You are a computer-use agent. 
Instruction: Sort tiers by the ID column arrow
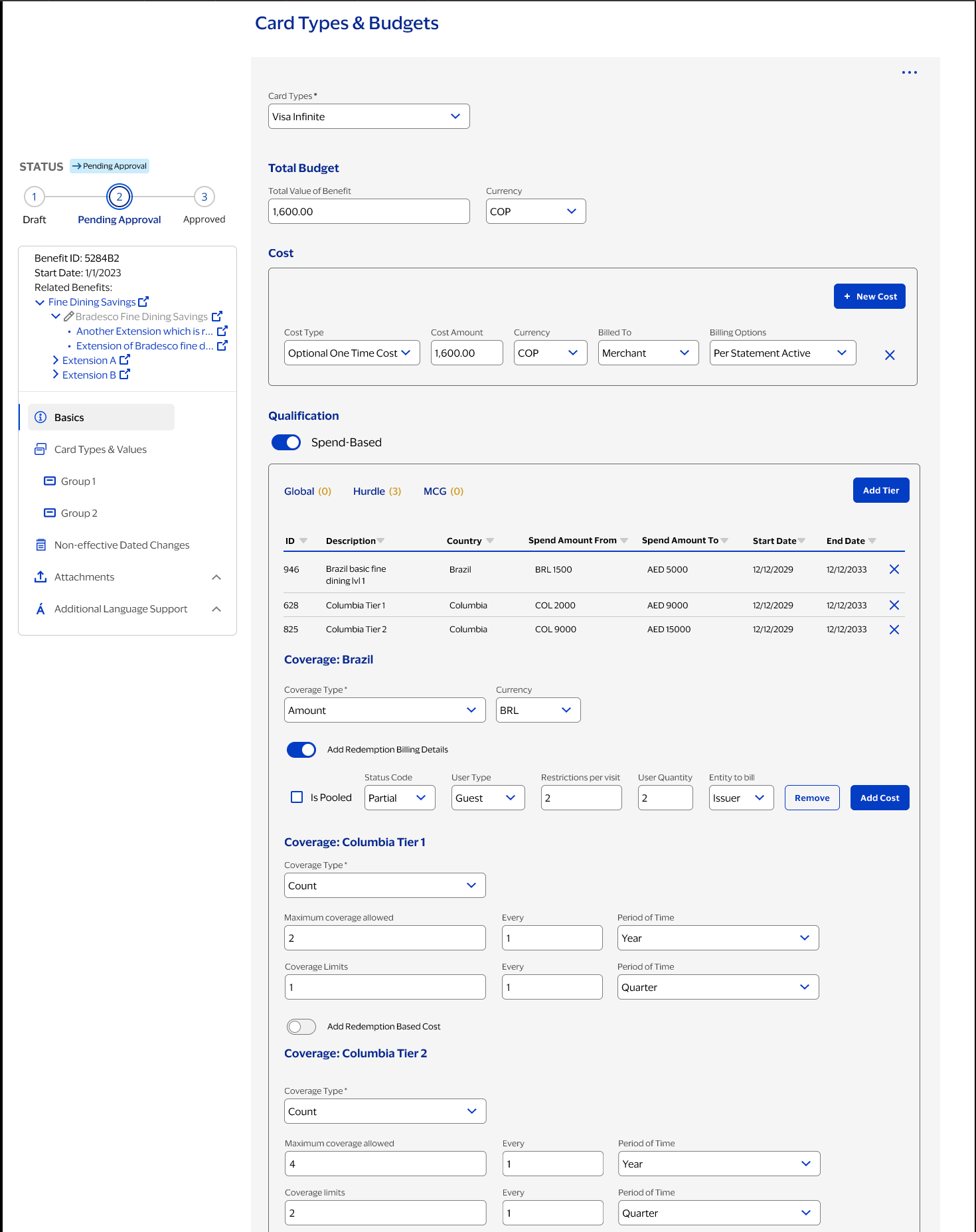(303, 541)
